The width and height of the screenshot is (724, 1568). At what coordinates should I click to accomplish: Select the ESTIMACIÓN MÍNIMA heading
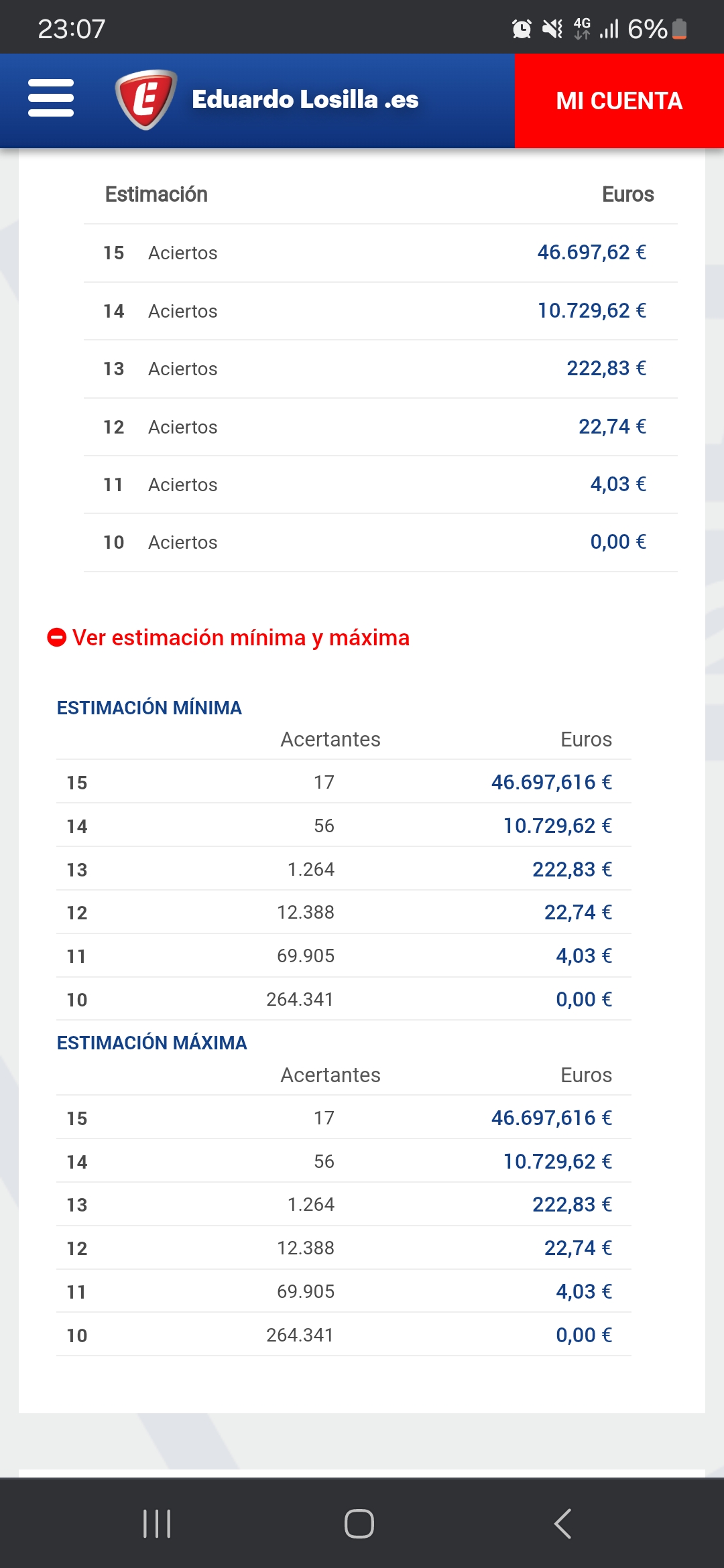coord(149,708)
